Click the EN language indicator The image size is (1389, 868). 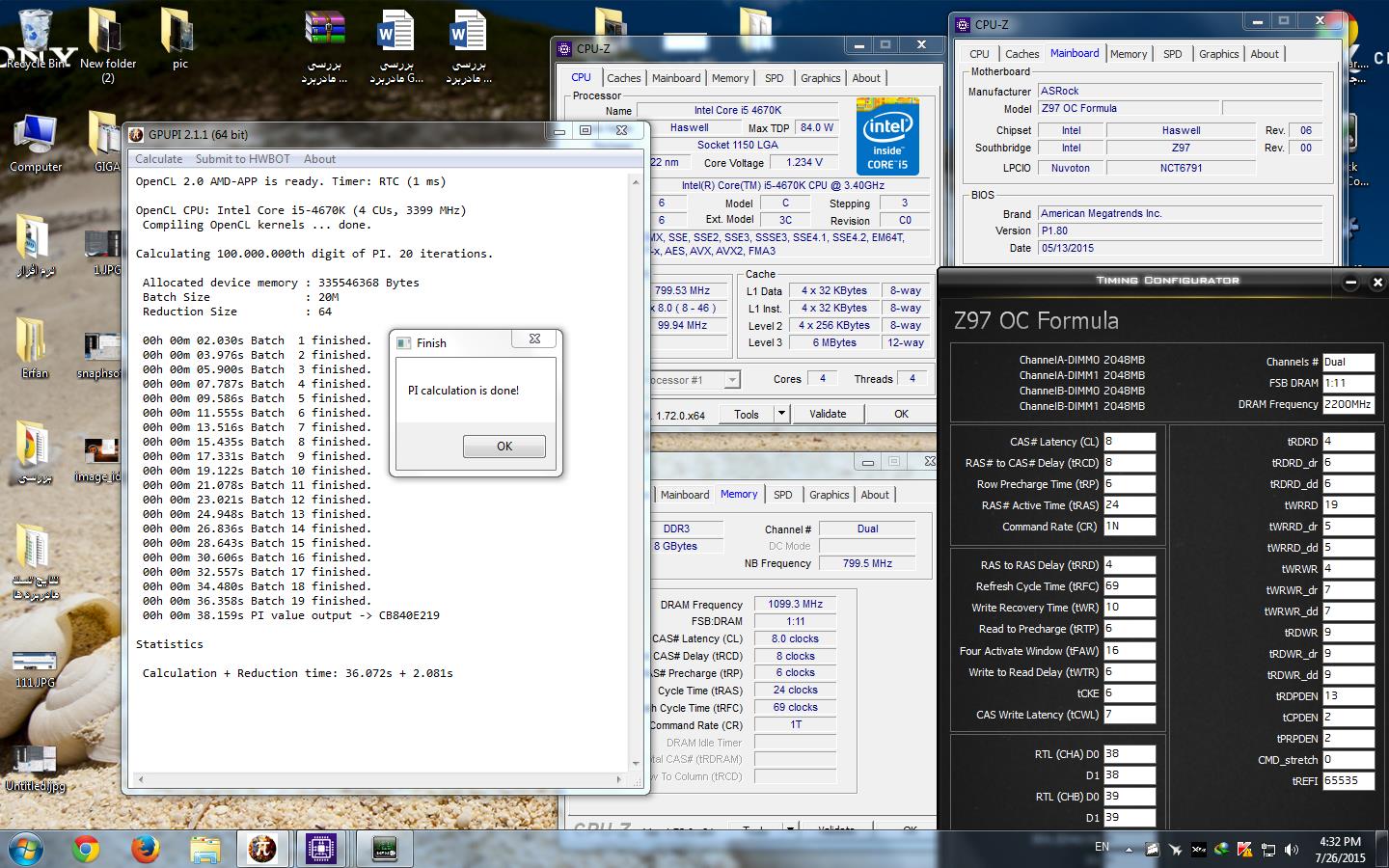click(x=1102, y=847)
